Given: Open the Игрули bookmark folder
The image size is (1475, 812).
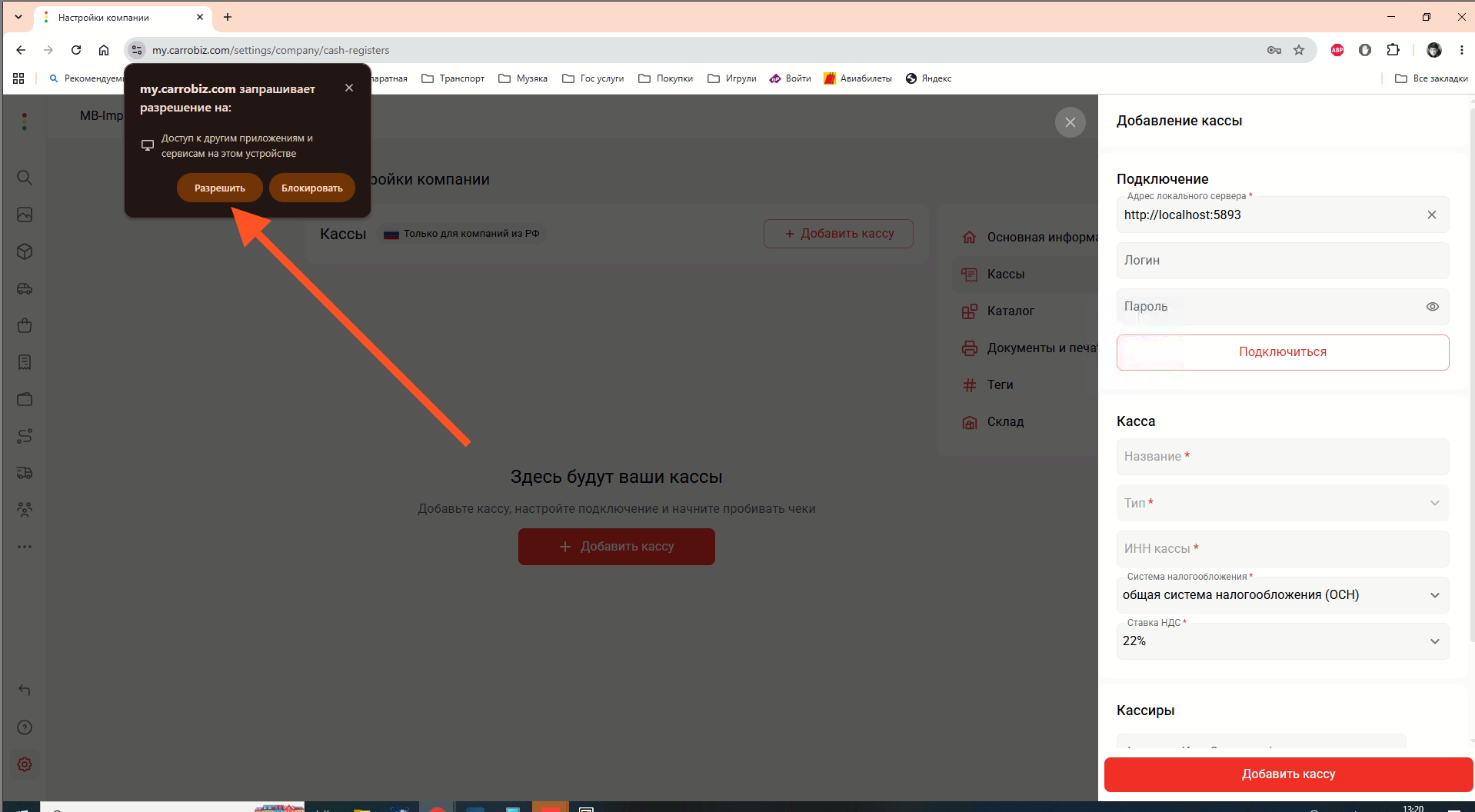Looking at the screenshot, I should click(732, 78).
